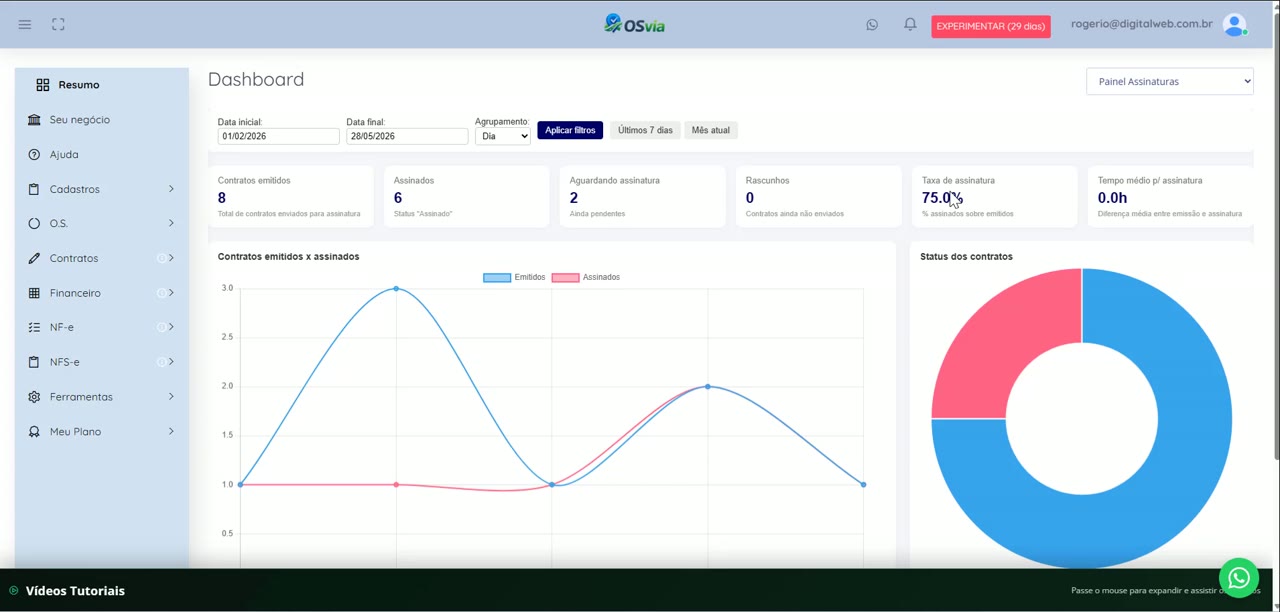1280x612 pixels.
Task: Click the user avatar icon
Action: pyautogui.click(x=1235, y=25)
